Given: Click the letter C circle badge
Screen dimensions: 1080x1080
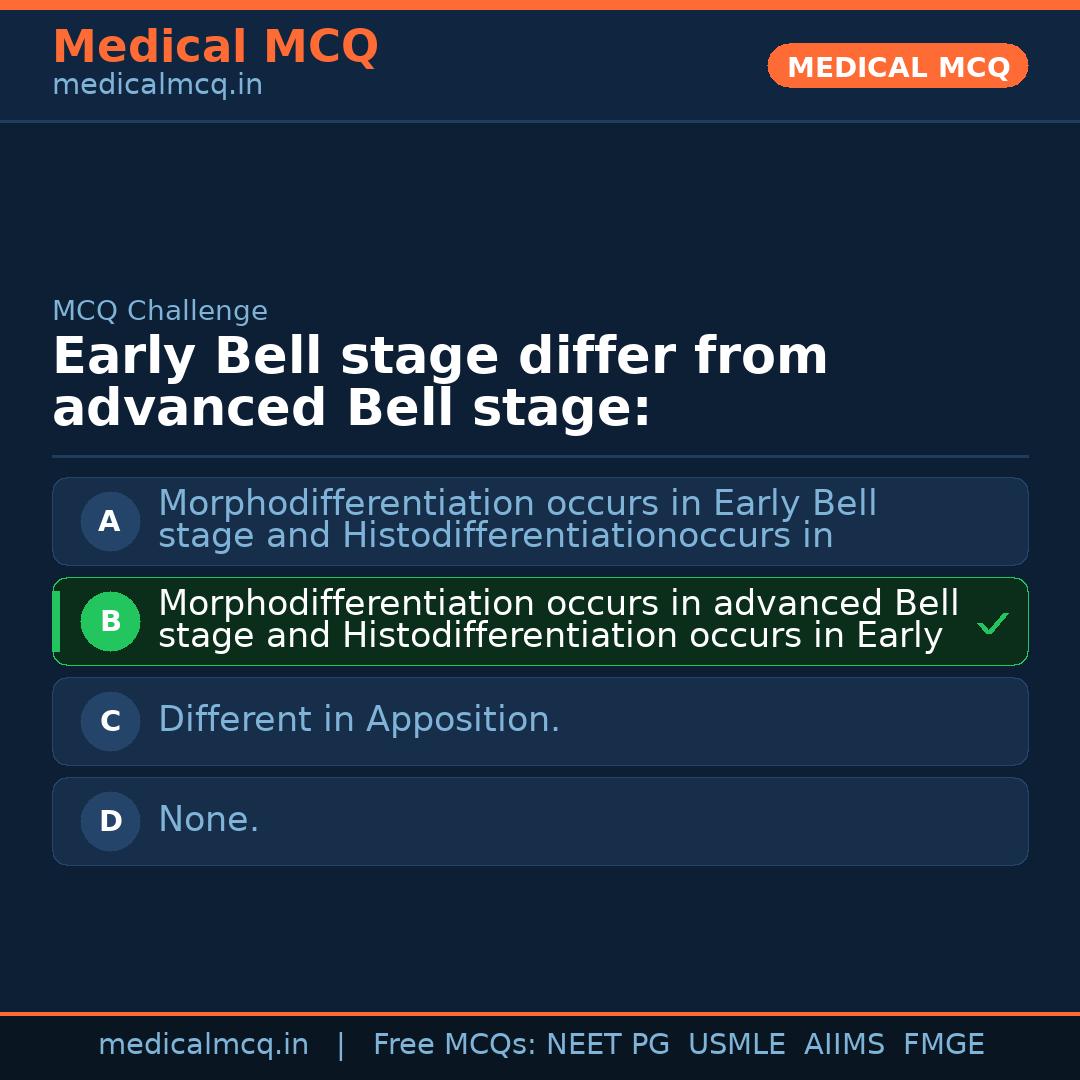Looking at the screenshot, I should tap(110, 721).
